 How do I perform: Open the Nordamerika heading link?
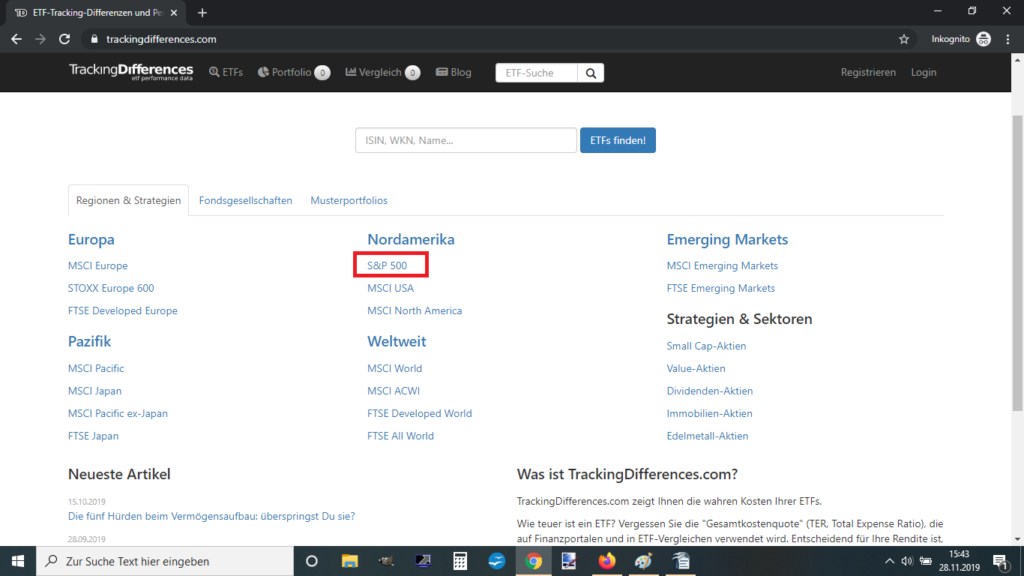411,240
